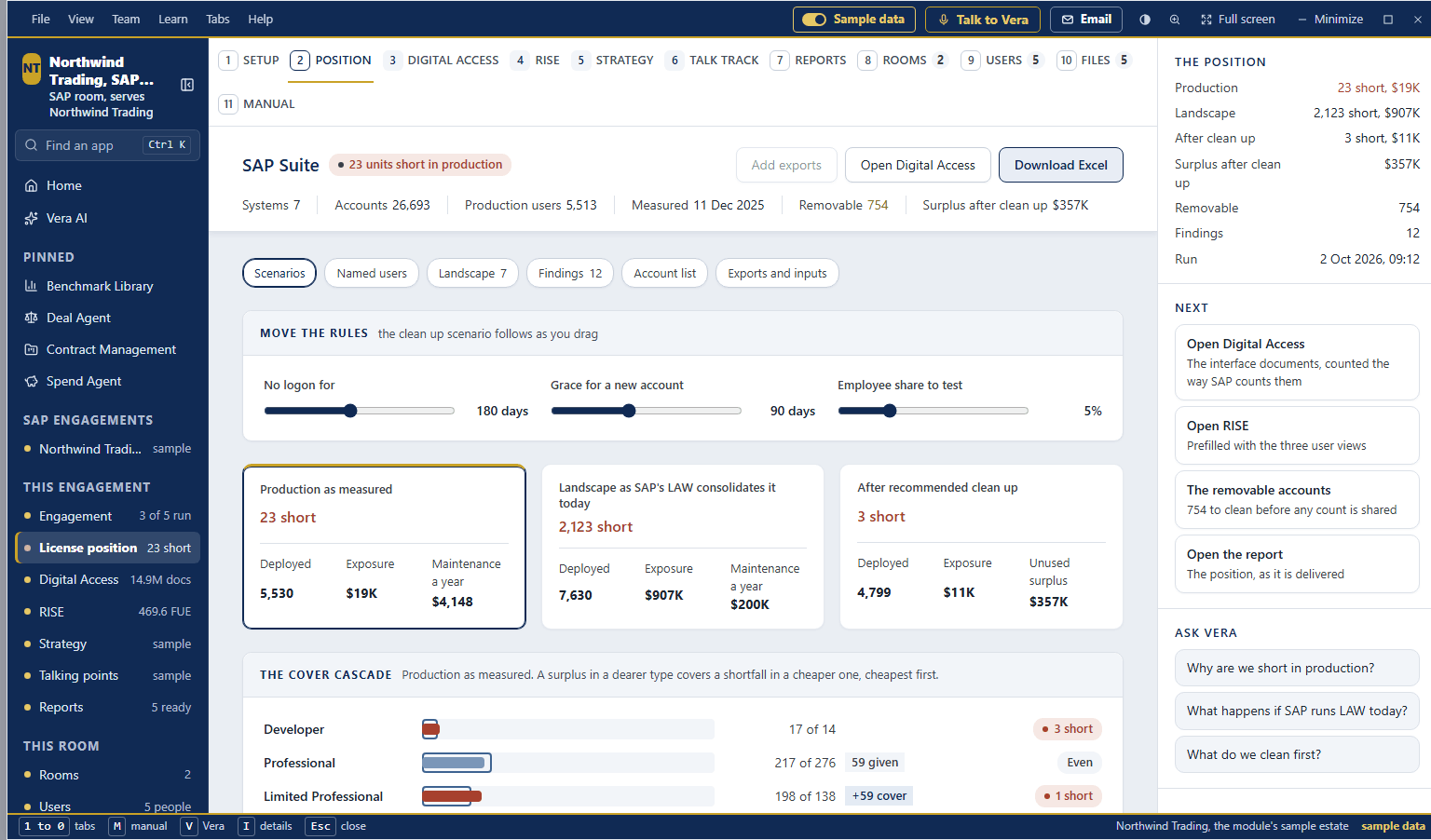Open Rooms in This Room section
The image size is (1431, 840).
[108, 775]
